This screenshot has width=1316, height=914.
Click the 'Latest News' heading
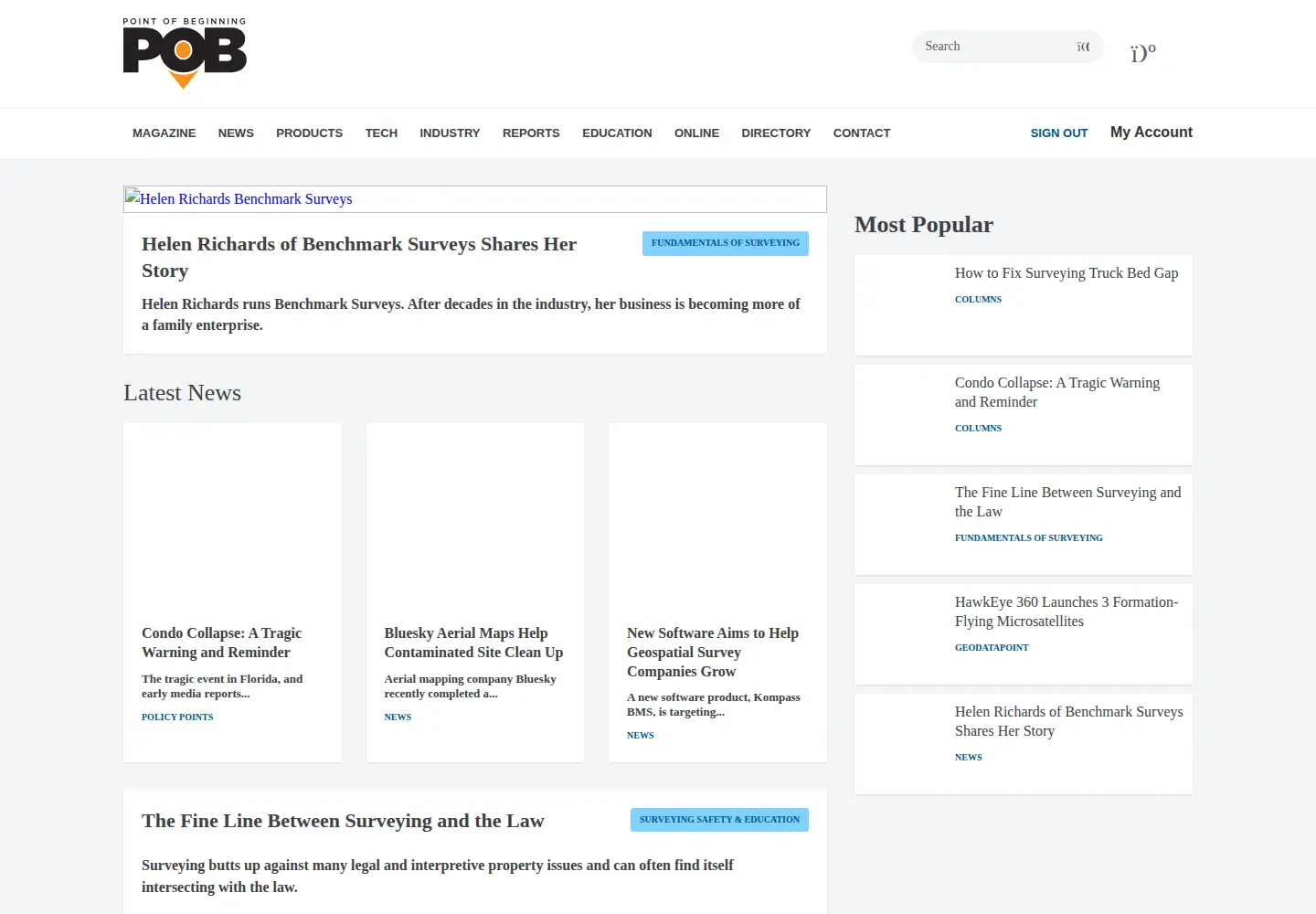point(183,393)
